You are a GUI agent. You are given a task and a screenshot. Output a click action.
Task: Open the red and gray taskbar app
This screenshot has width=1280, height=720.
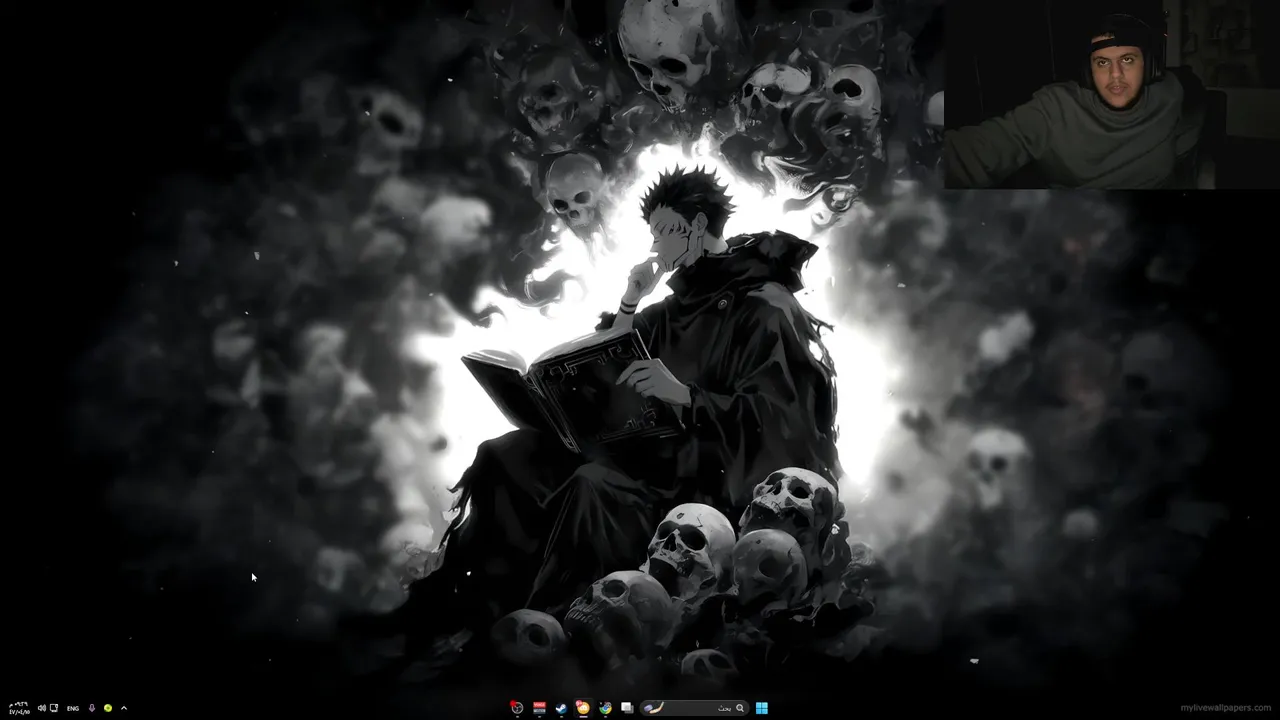(x=539, y=708)
